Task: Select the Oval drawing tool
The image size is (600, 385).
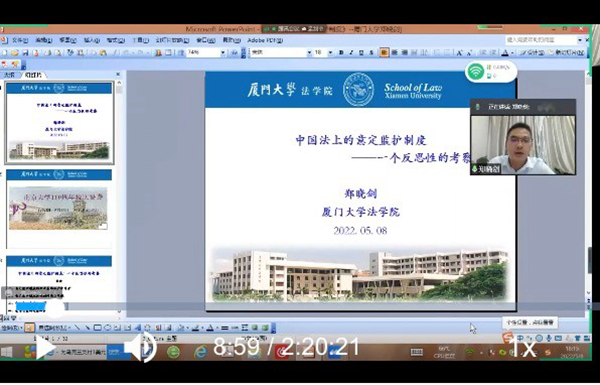Action: [108, 328]
